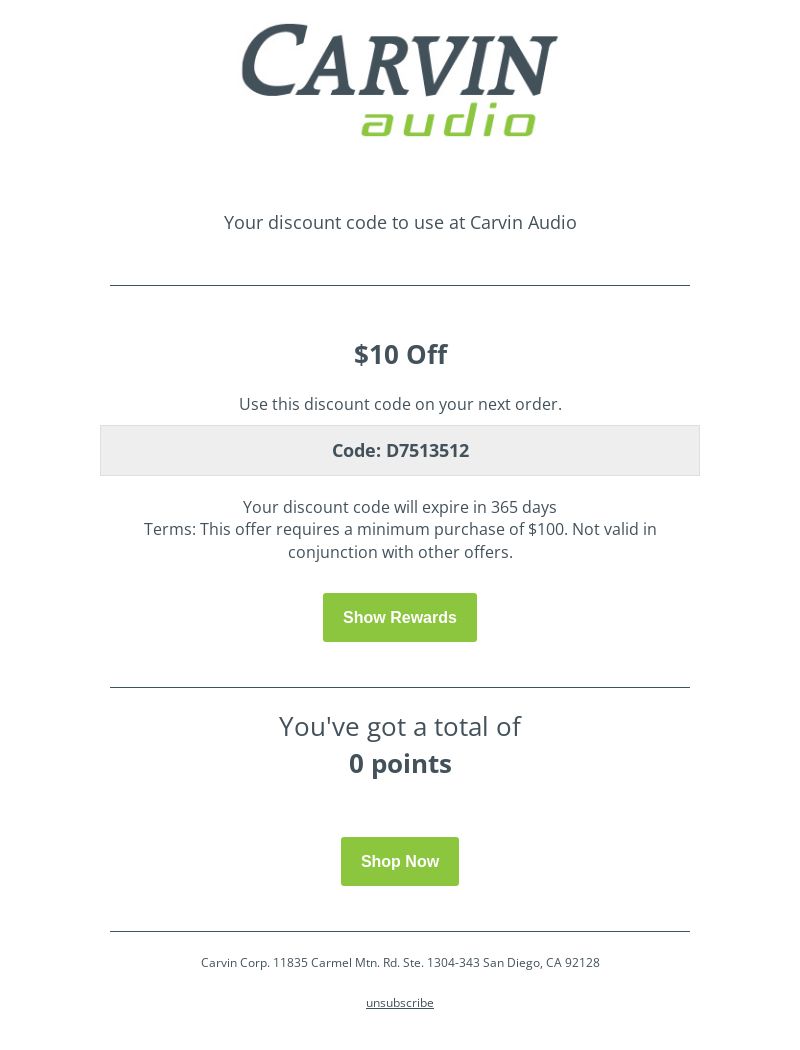Image resolution: width=800 pixels, height=1050 pixels.
Task: Click the Carvin Corp San Diego address
Action: point(400,962)
